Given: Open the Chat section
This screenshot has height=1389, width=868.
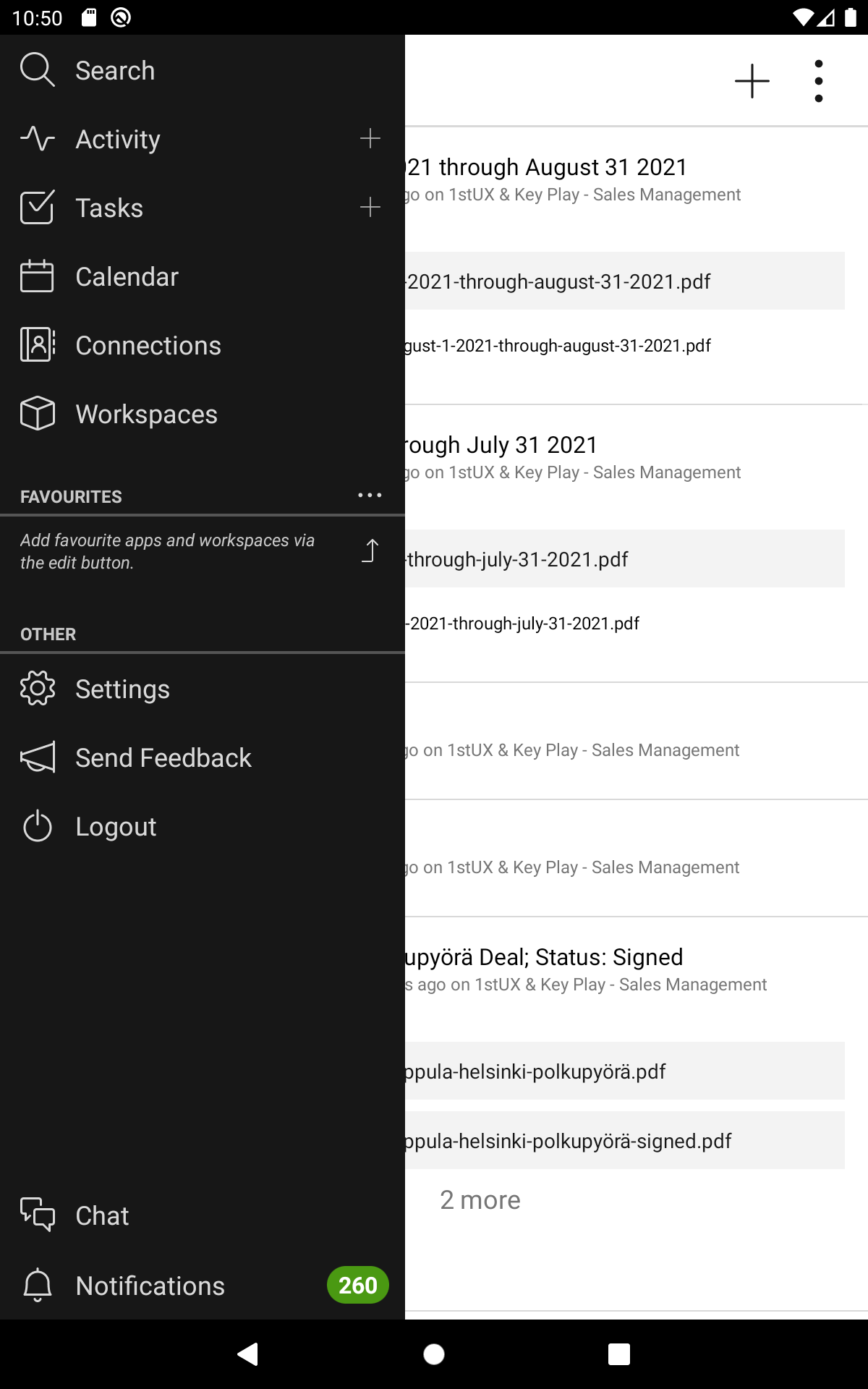Looking at the screenshot, I should coord(102,1215).
